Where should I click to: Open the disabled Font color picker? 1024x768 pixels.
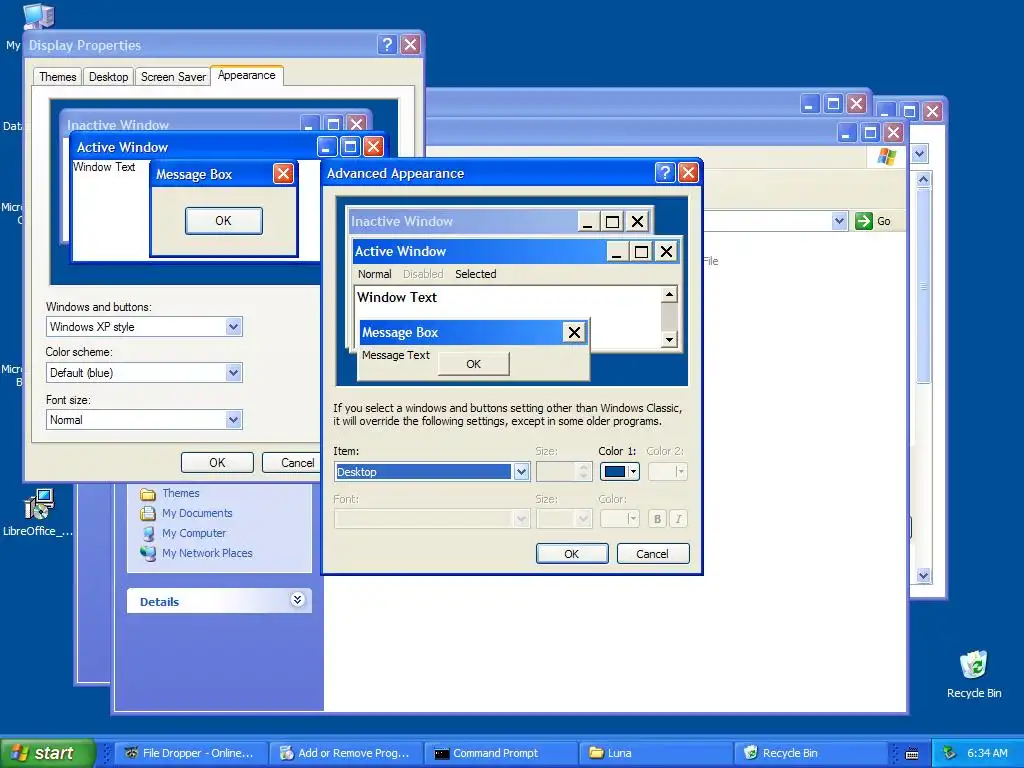tap(619, 519)
